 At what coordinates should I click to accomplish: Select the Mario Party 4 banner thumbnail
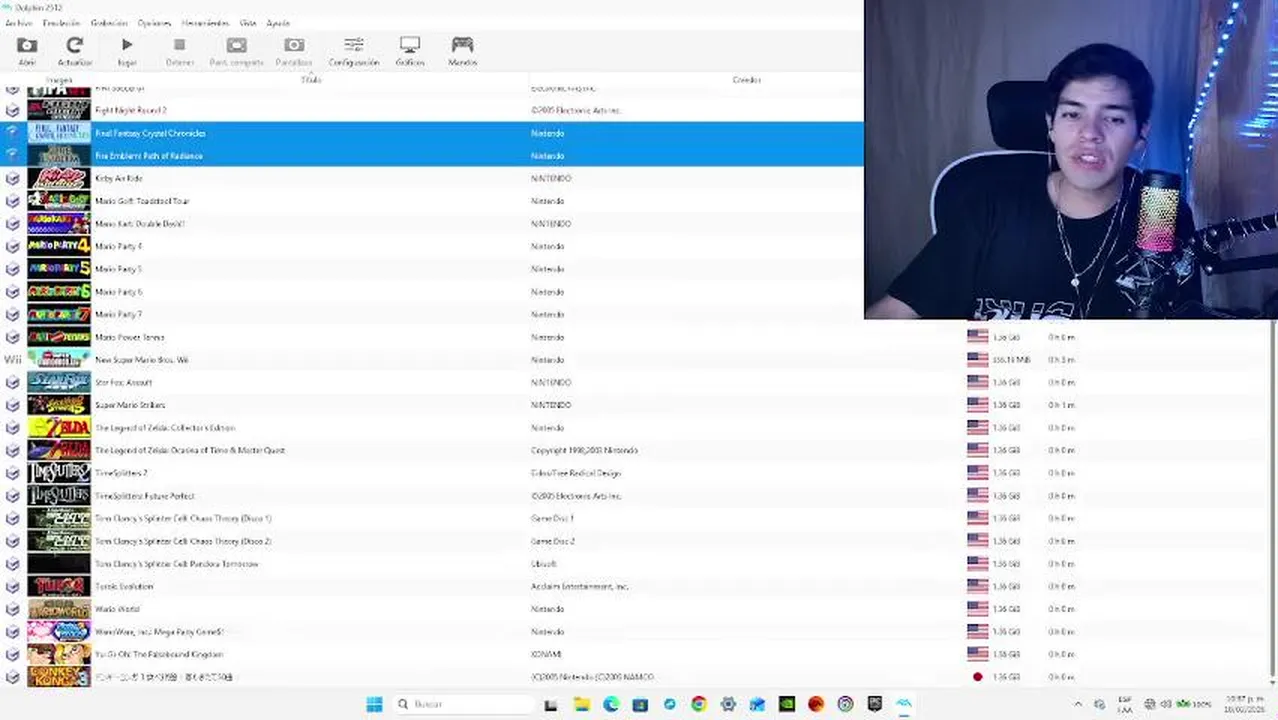pos(59,246)
